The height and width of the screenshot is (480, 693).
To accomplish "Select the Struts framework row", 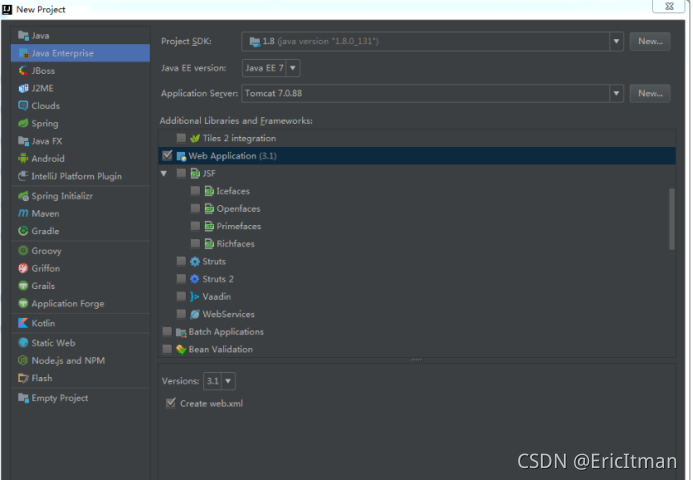I will [417, 261].
